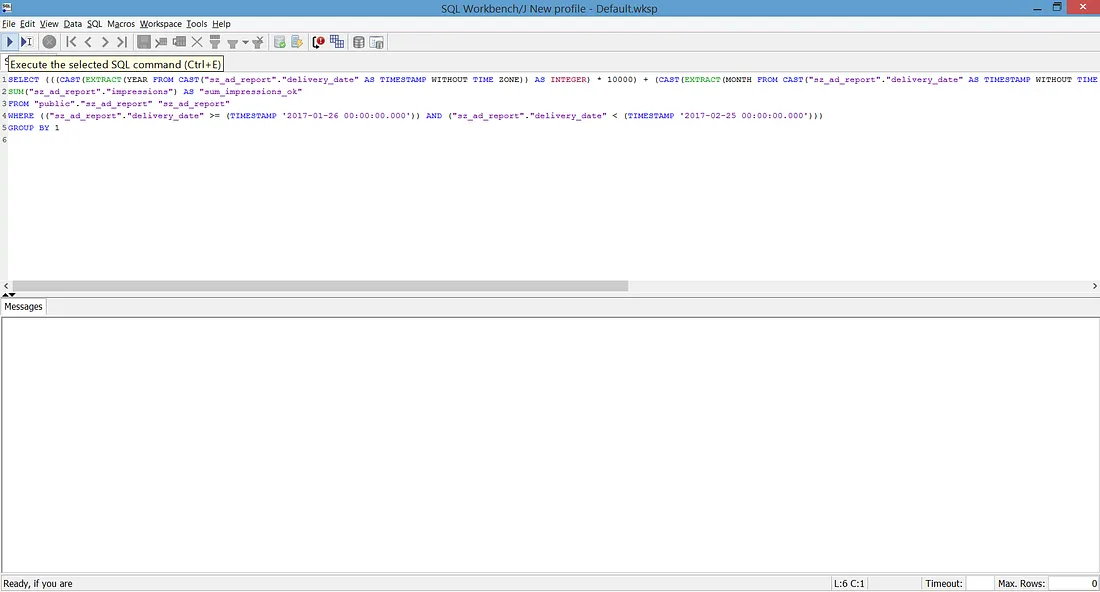
Task: Click the '2017-01-26 00:00:00.000' timestamp literal
Action: pyautogui.click(x=344, y=116)
